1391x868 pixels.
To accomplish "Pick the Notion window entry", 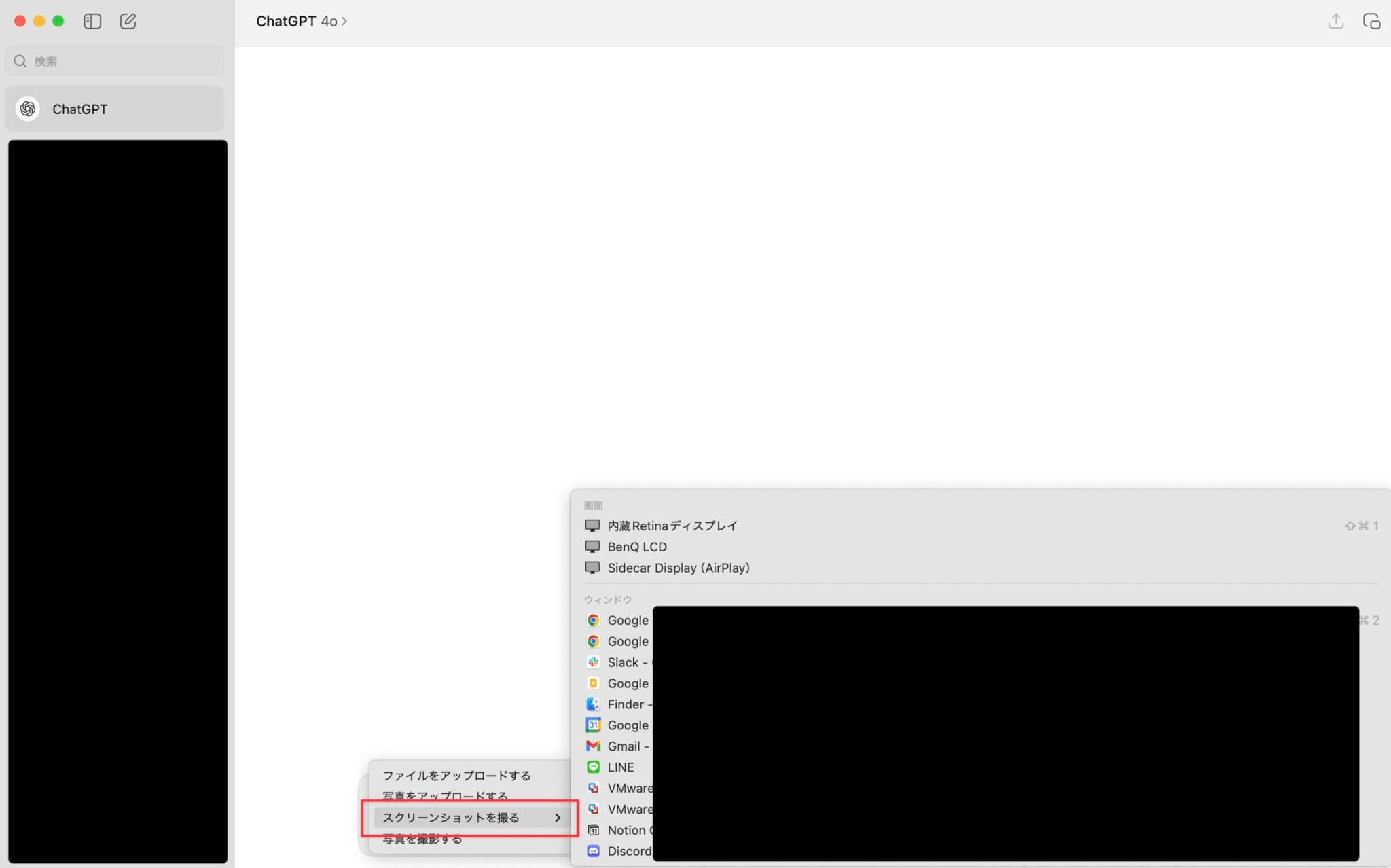I will coord(617,831).
